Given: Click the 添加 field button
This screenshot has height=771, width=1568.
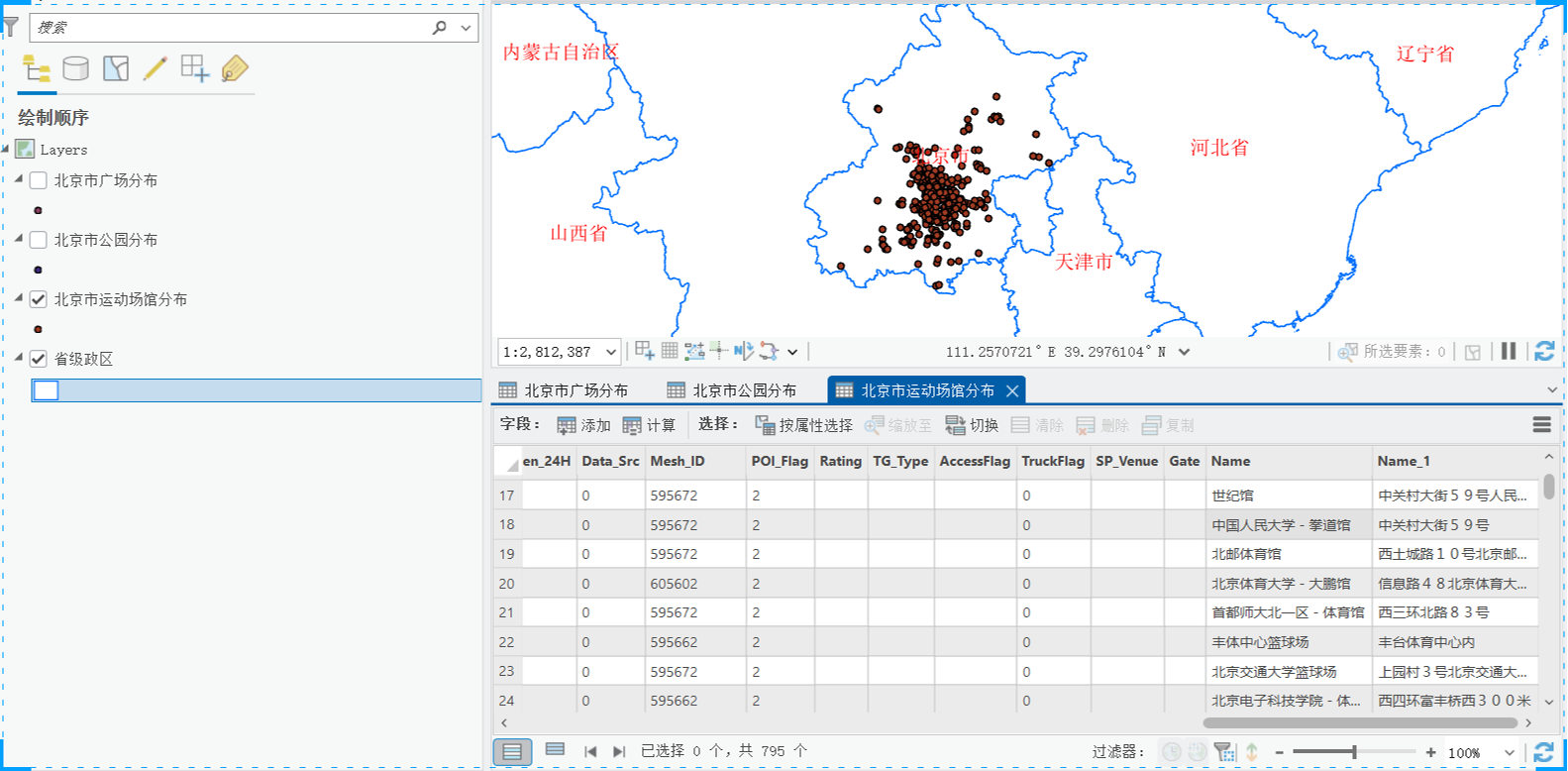Looking at the screenshot, I should (x=584, y=425).
